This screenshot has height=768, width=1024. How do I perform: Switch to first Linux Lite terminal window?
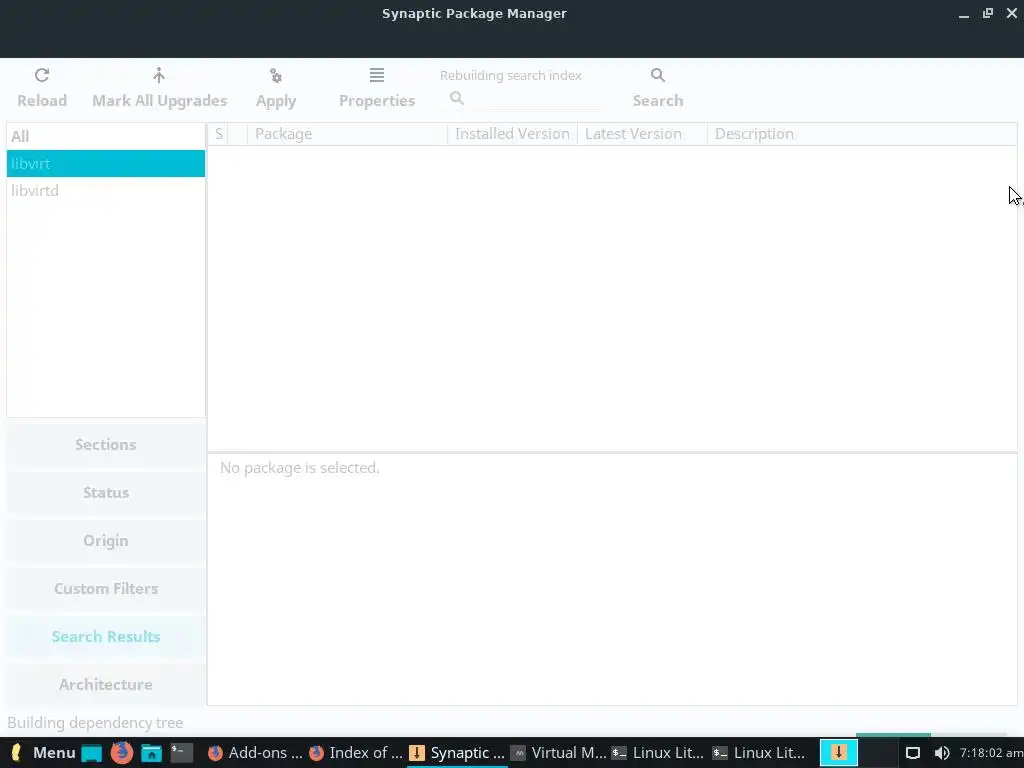click(658, 753)
